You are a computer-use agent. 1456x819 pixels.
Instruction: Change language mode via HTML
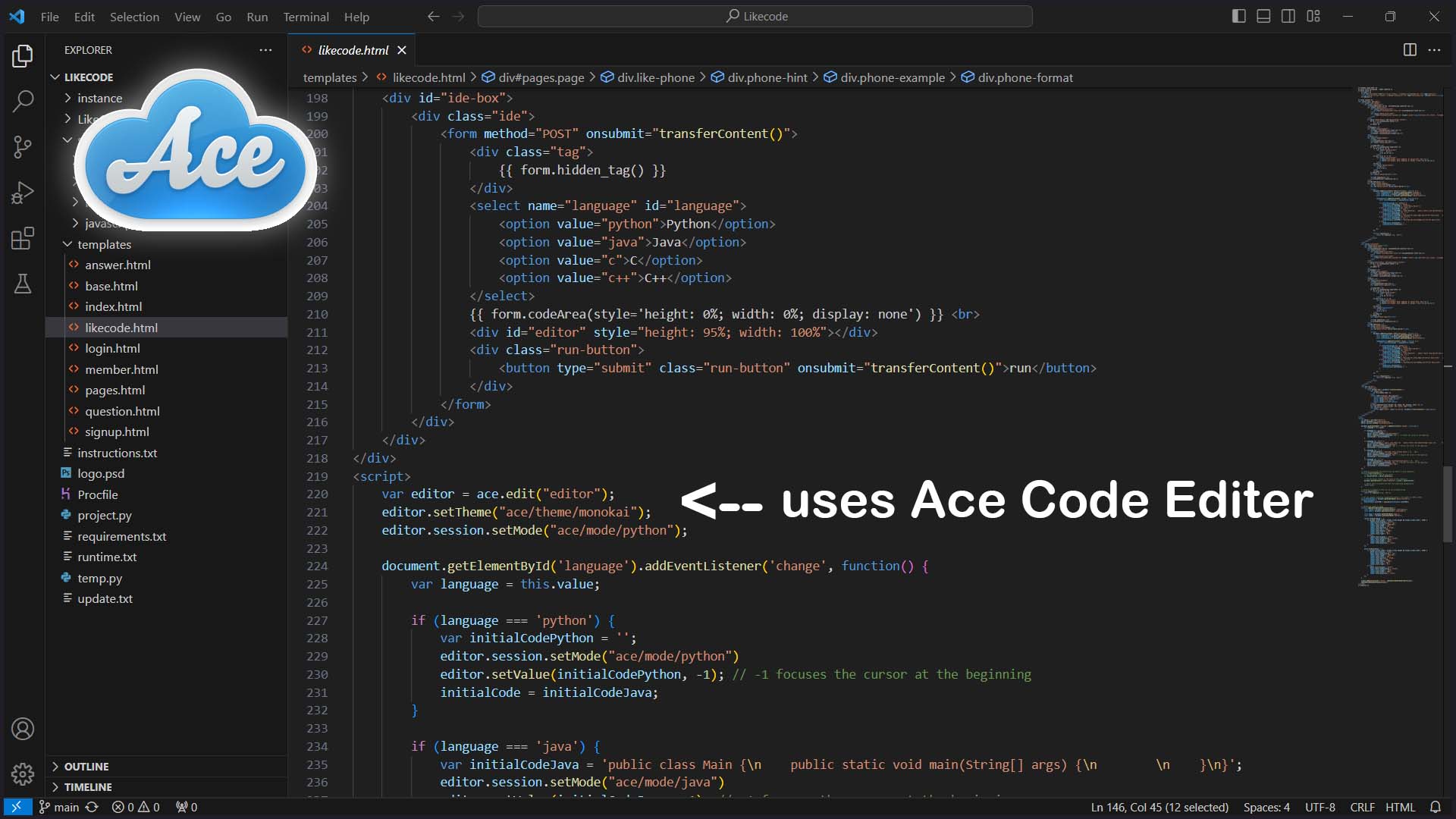tap(1400, 807)
